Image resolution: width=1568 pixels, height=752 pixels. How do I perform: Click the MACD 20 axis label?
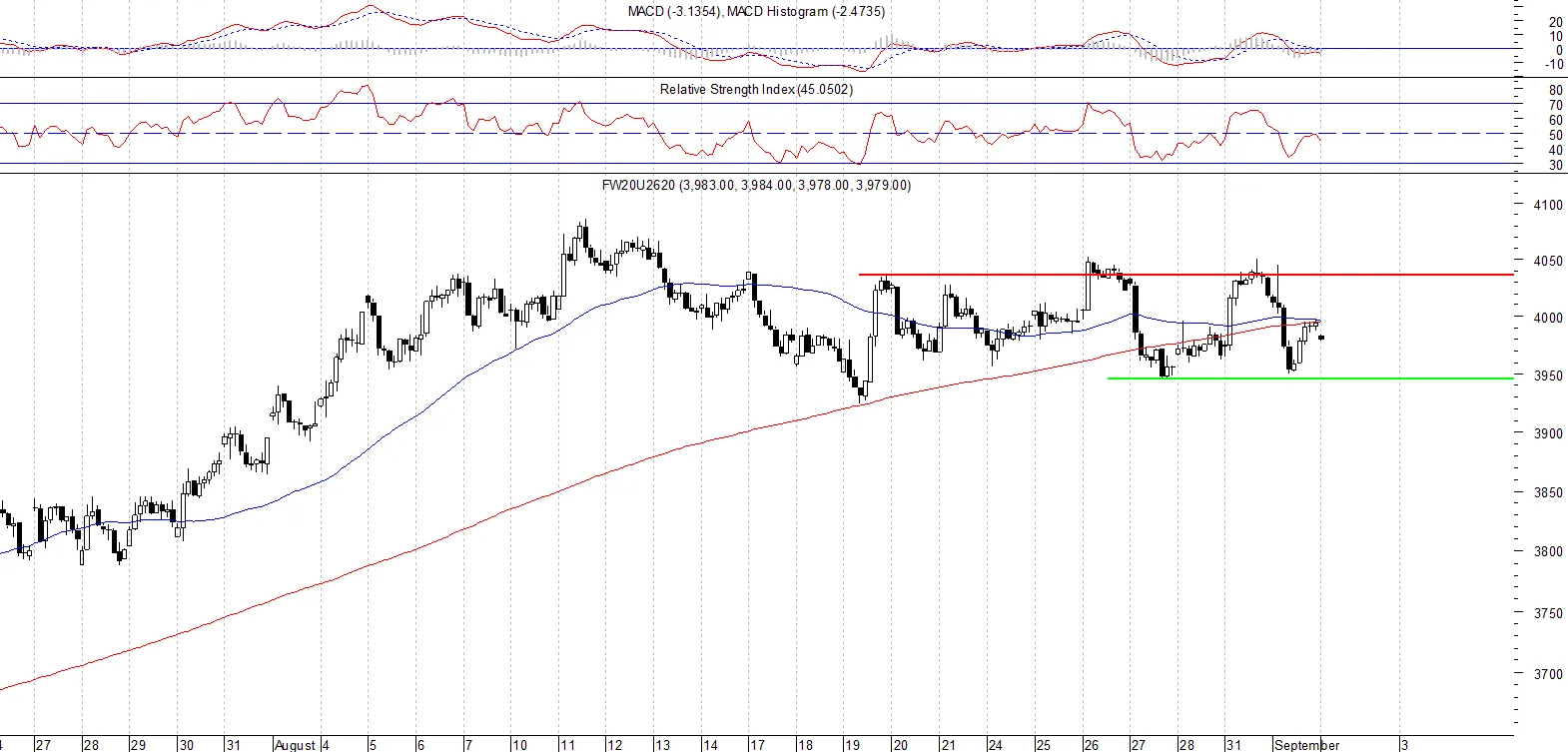point(1556,22)
